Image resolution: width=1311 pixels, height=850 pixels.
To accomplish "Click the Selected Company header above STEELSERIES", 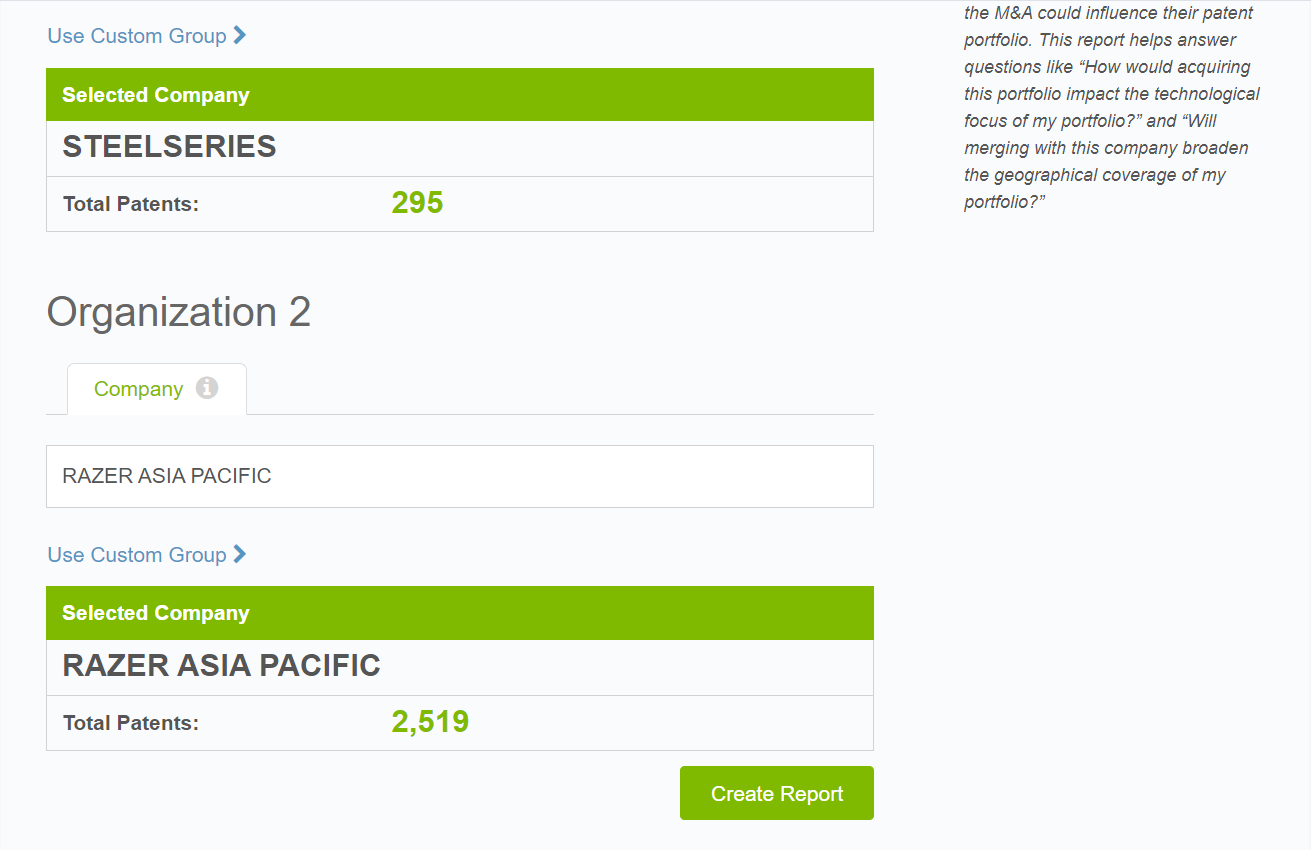I will (155, 95).
